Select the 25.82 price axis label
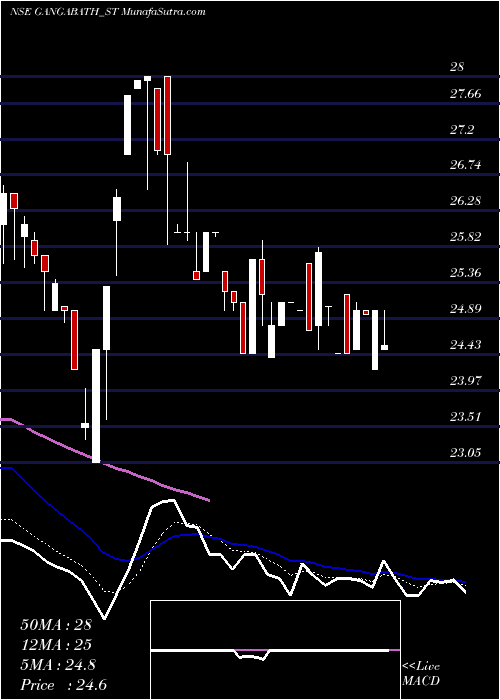The height and width of the screenshot is (700, 500). point(466,237)
